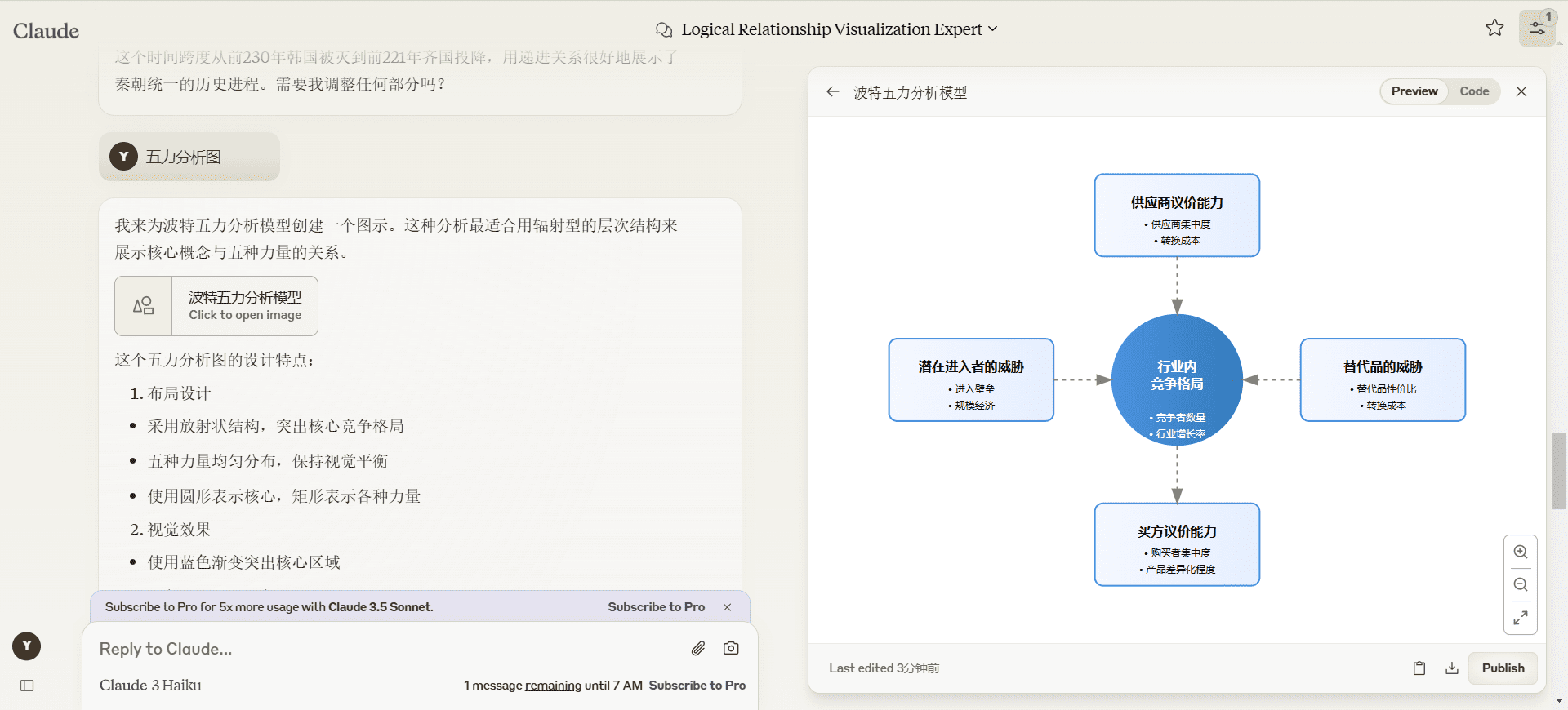Toggle the sidebar panel icon

(27, 686)
